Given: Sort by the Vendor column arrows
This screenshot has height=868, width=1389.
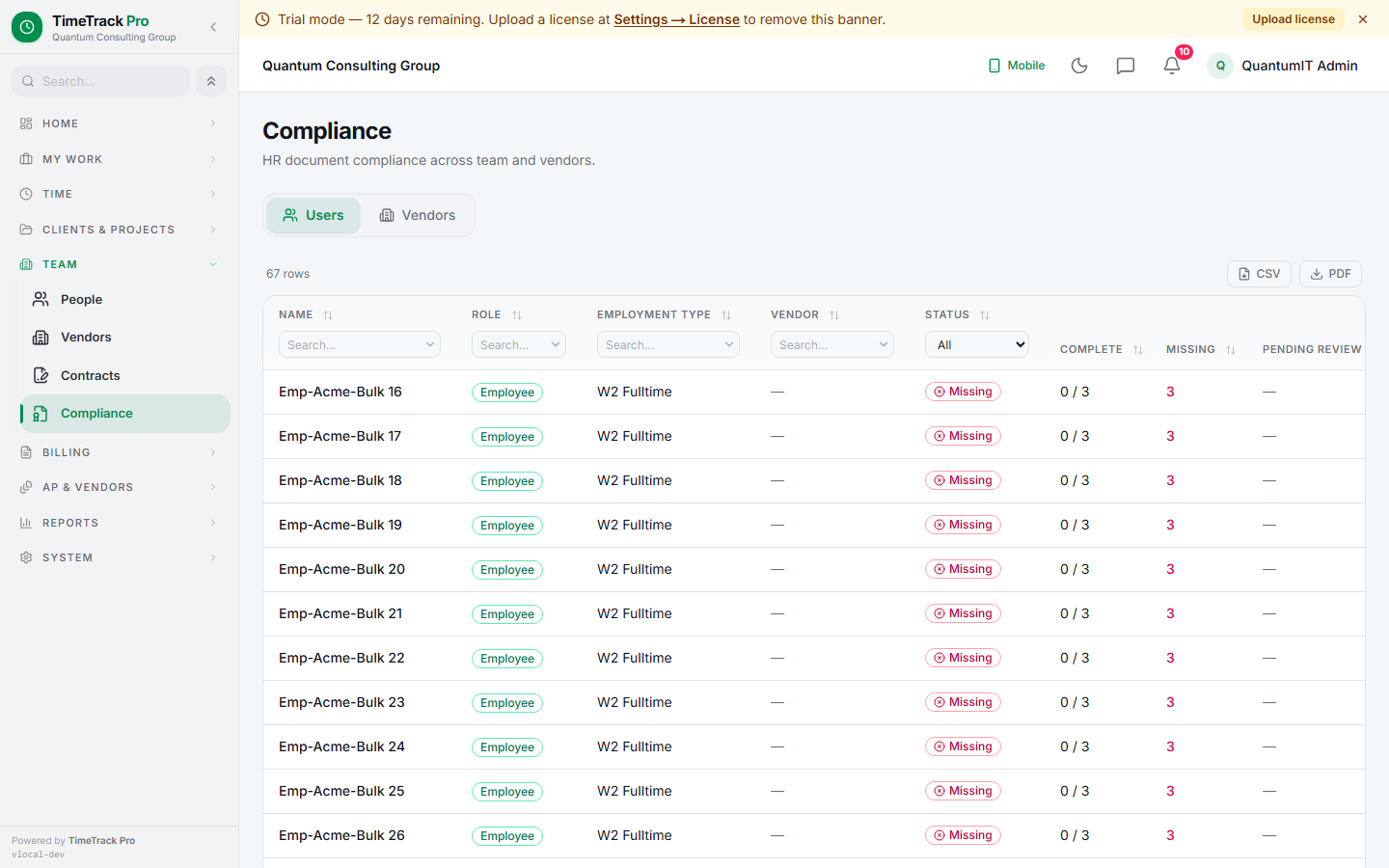Looking at the screenshot, I should (834, 315).
